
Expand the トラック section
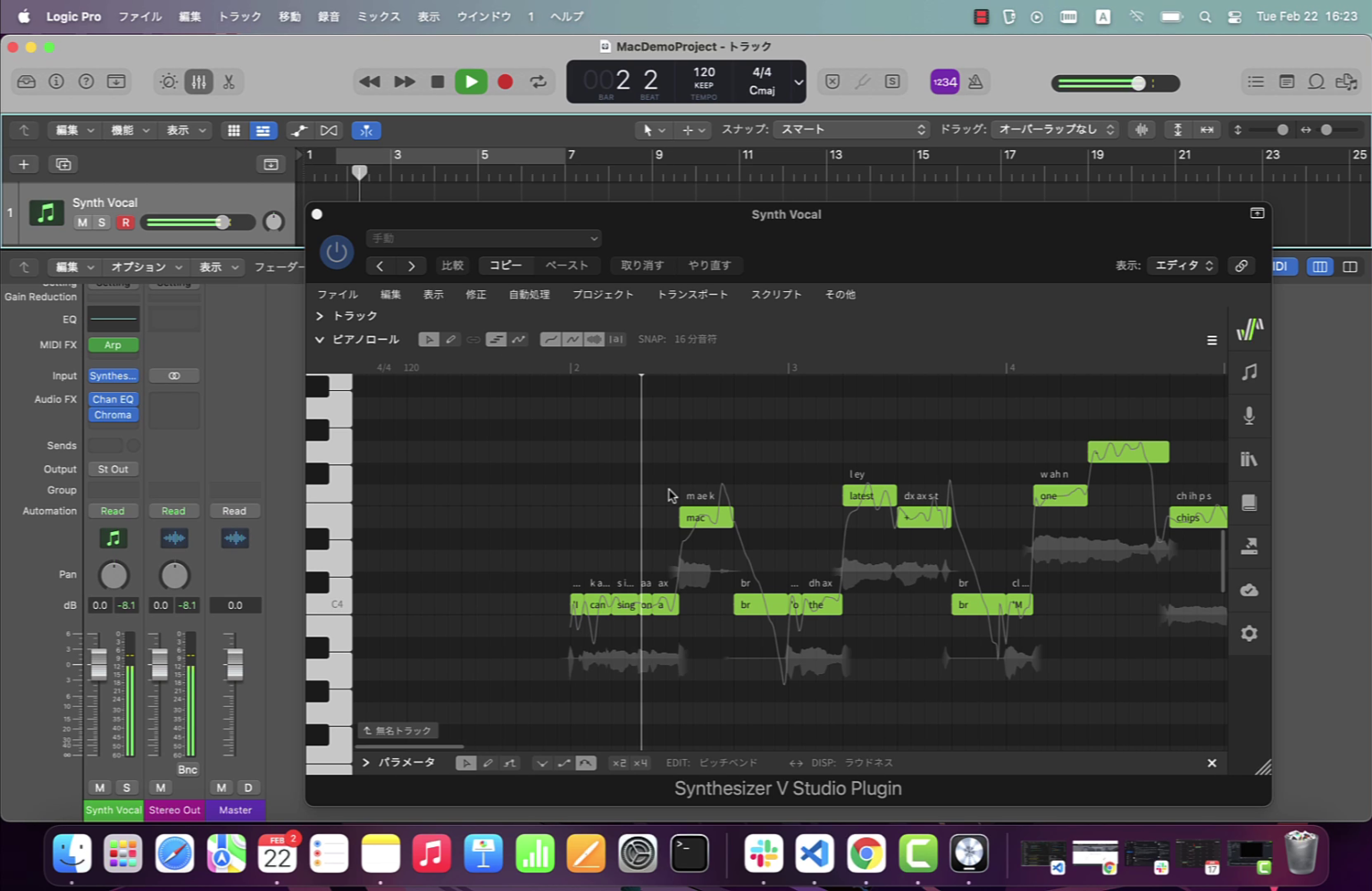coord(320,316)
